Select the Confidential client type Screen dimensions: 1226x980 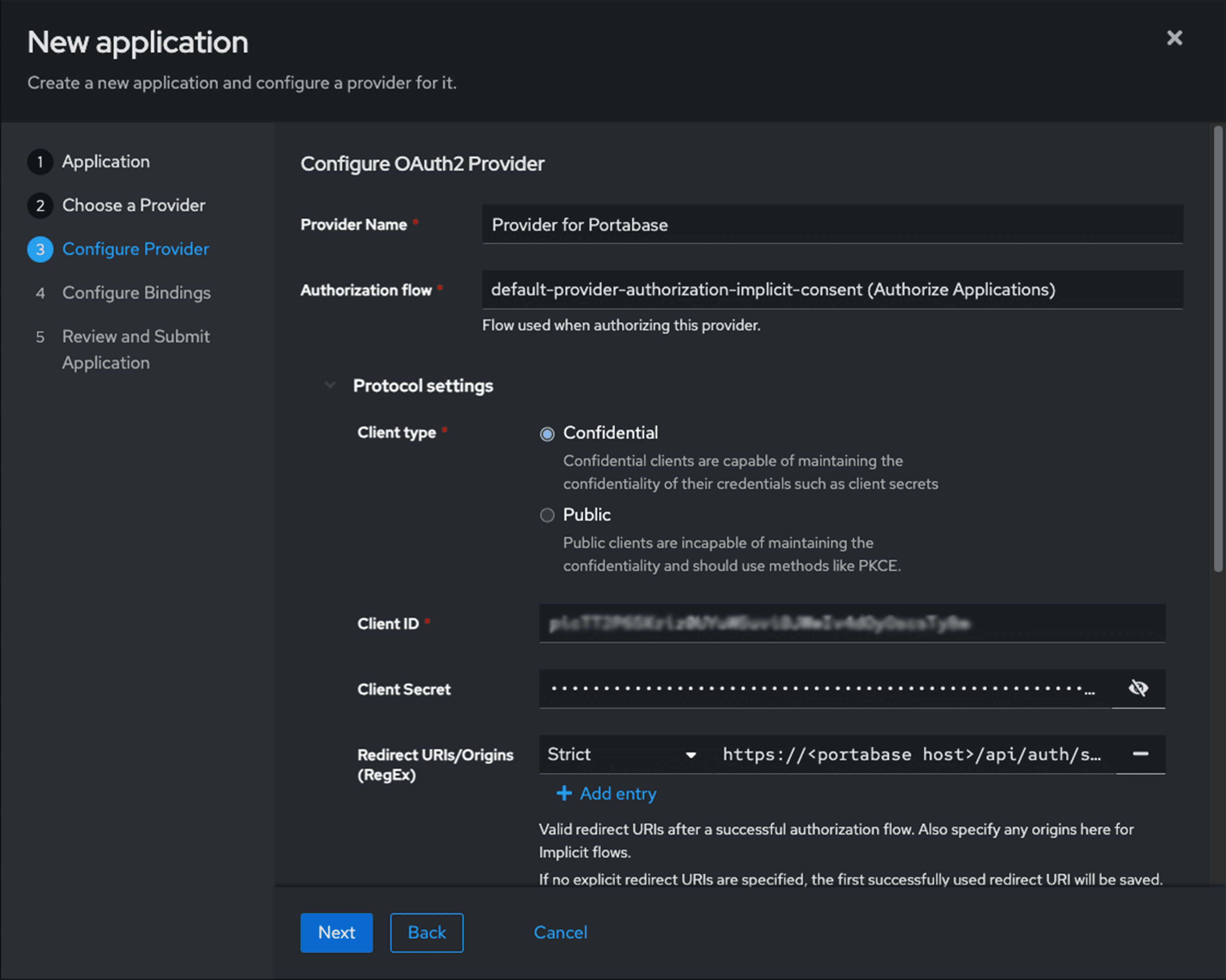(x=547, y=434)
